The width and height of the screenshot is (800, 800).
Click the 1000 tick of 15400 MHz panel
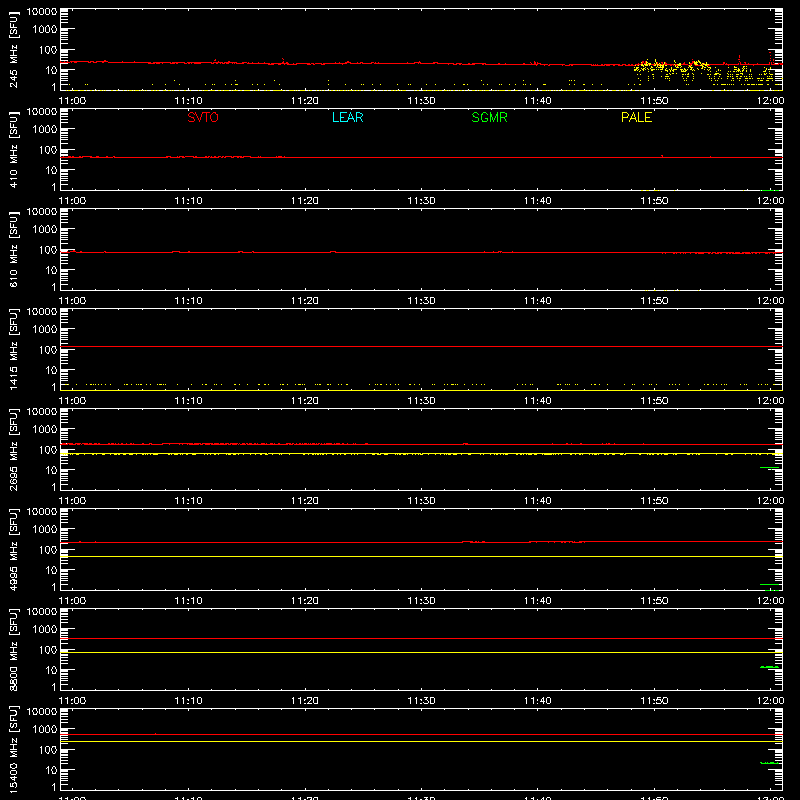45,730
